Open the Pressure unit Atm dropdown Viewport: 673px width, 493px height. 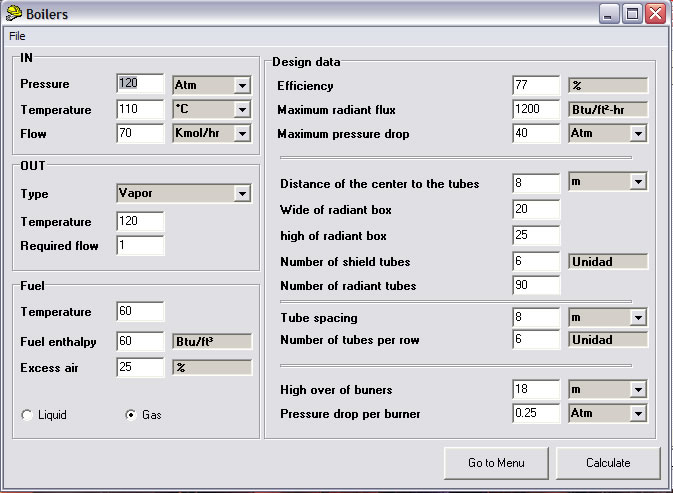tap(242, 85)
